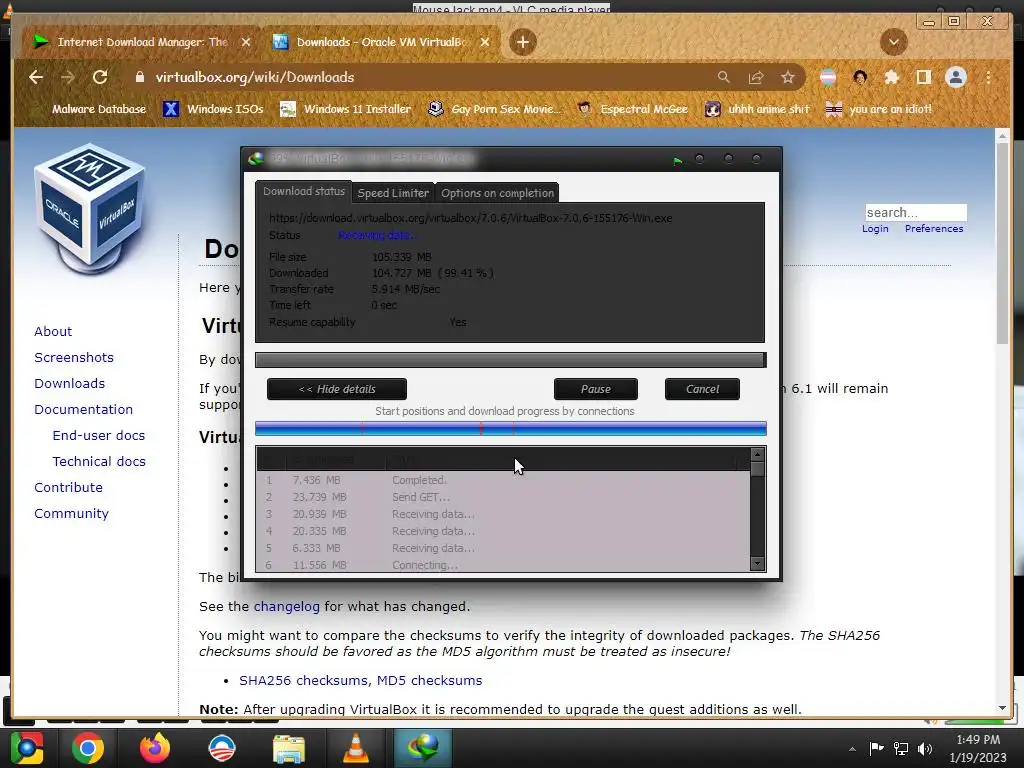Open the SHA256 checksums link
Viewport: 1024px width, 768px height.
[303, 680]
